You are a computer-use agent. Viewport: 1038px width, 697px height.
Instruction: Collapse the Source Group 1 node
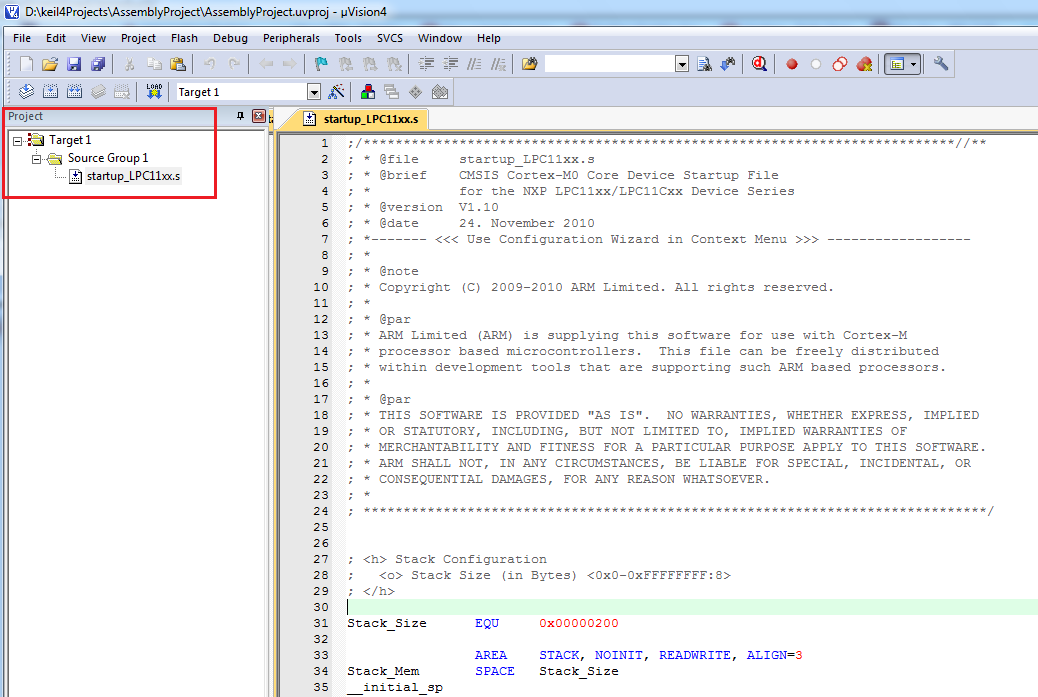coord(36,158)
